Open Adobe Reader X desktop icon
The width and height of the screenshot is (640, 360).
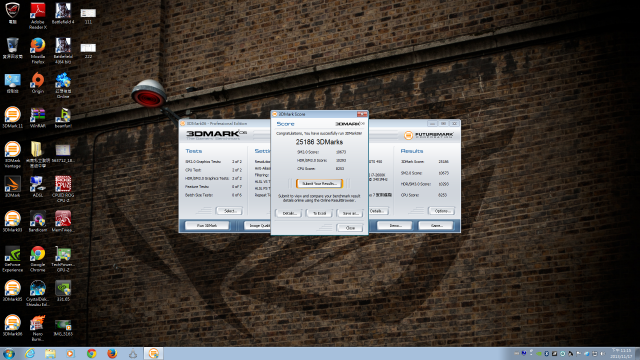click(x=38, y=16)
